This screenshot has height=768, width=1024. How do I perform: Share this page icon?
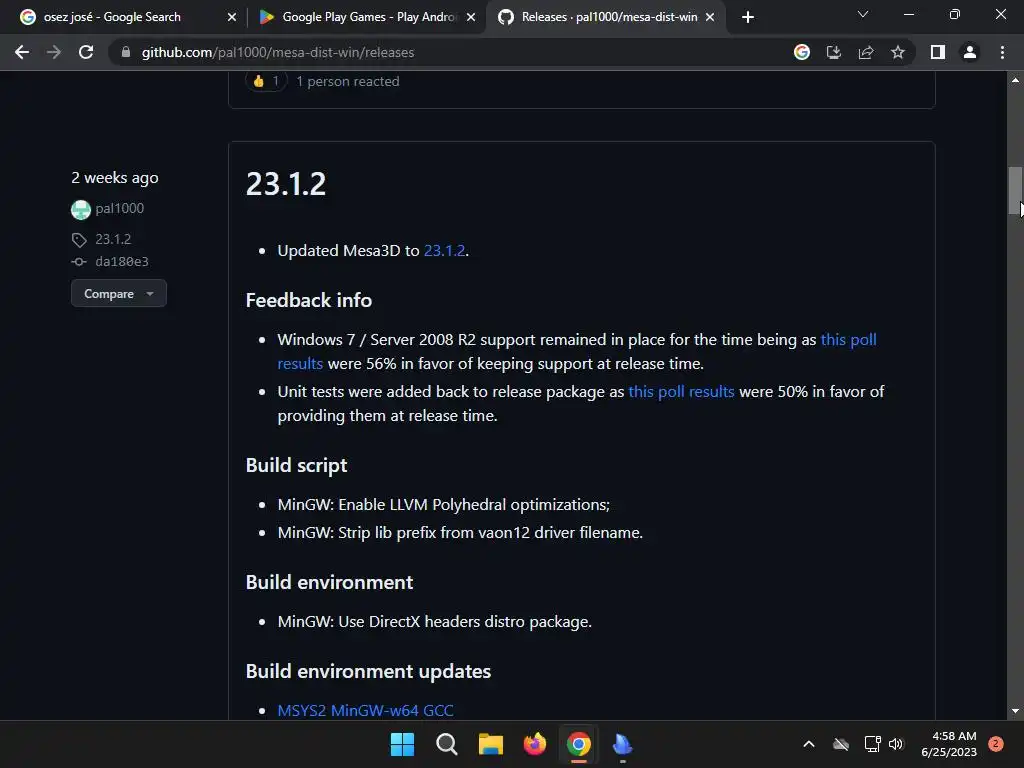click(866, 52)
